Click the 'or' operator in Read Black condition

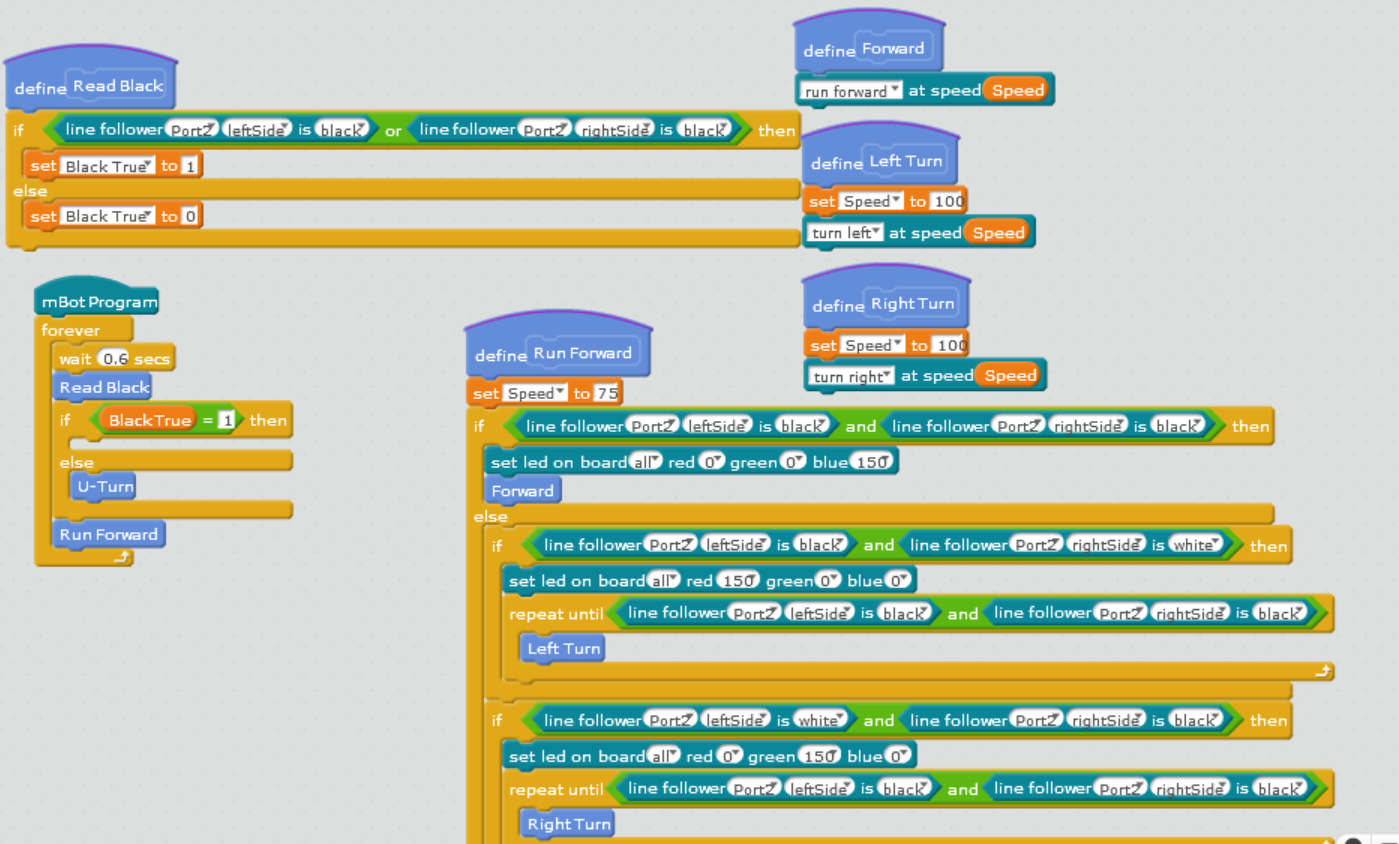pos(393,130)
